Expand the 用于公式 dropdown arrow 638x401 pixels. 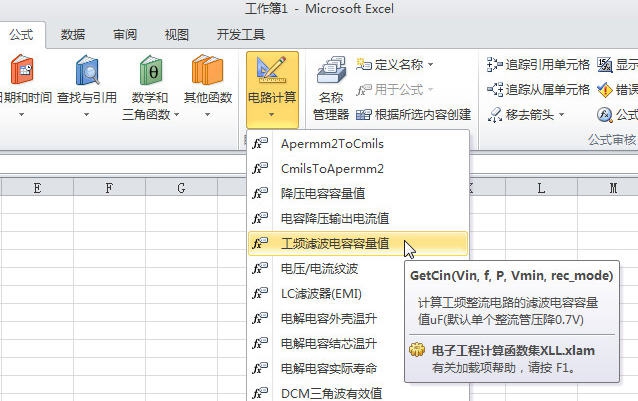click(430, 90)
